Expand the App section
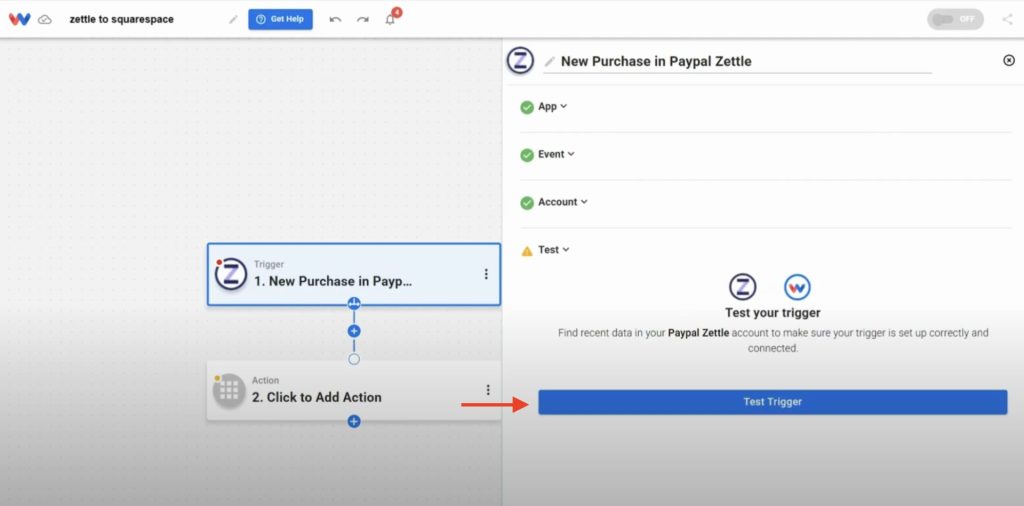This screenshot has width=1024, height=506. coord(552,106)
